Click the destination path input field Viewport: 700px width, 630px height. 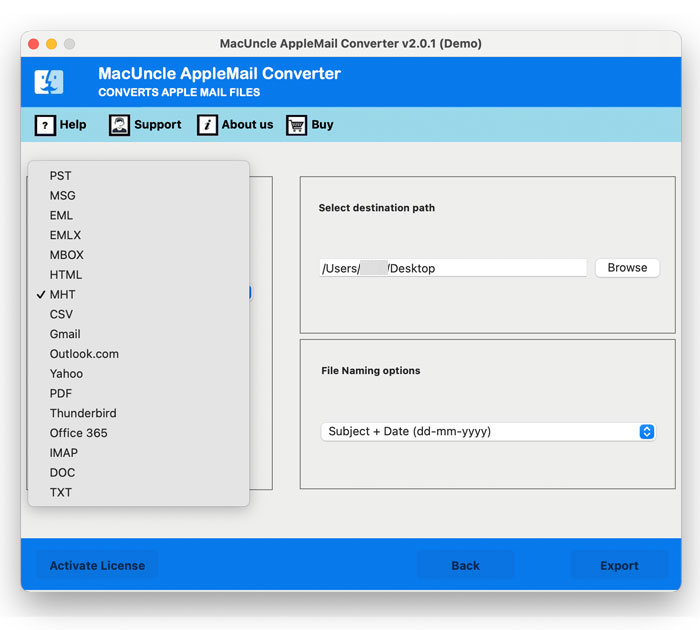pos(453,268)
